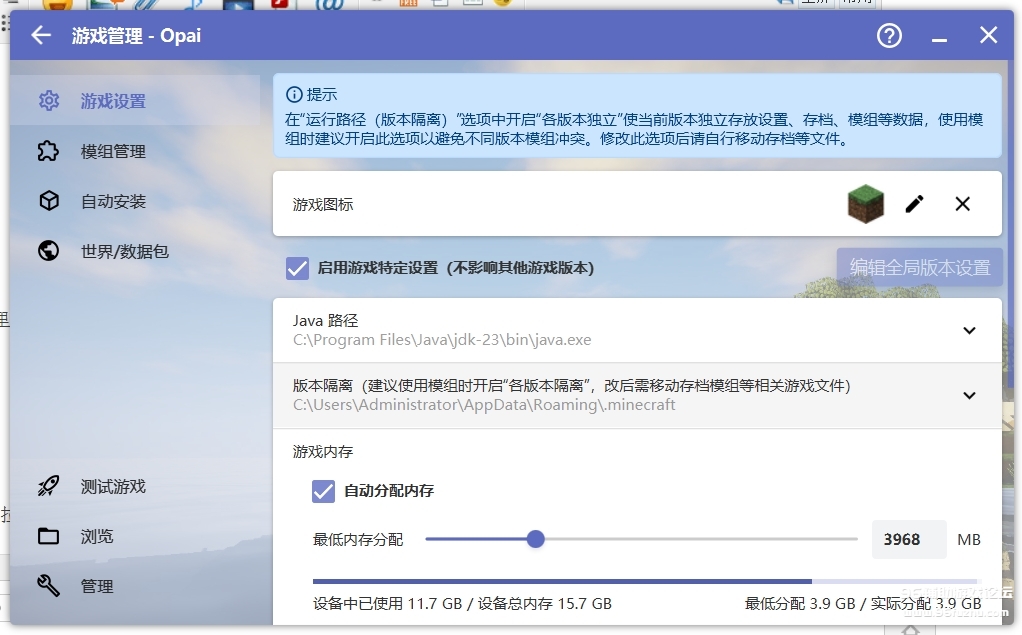
Task: Expand the Java 路径 section
Action: [x=968, y=331]
